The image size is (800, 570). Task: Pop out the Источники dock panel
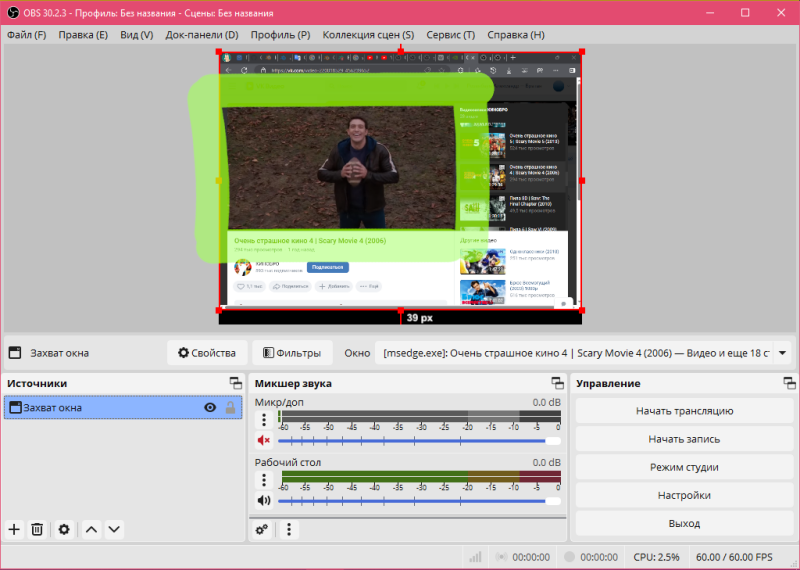(x=236, y=383)
